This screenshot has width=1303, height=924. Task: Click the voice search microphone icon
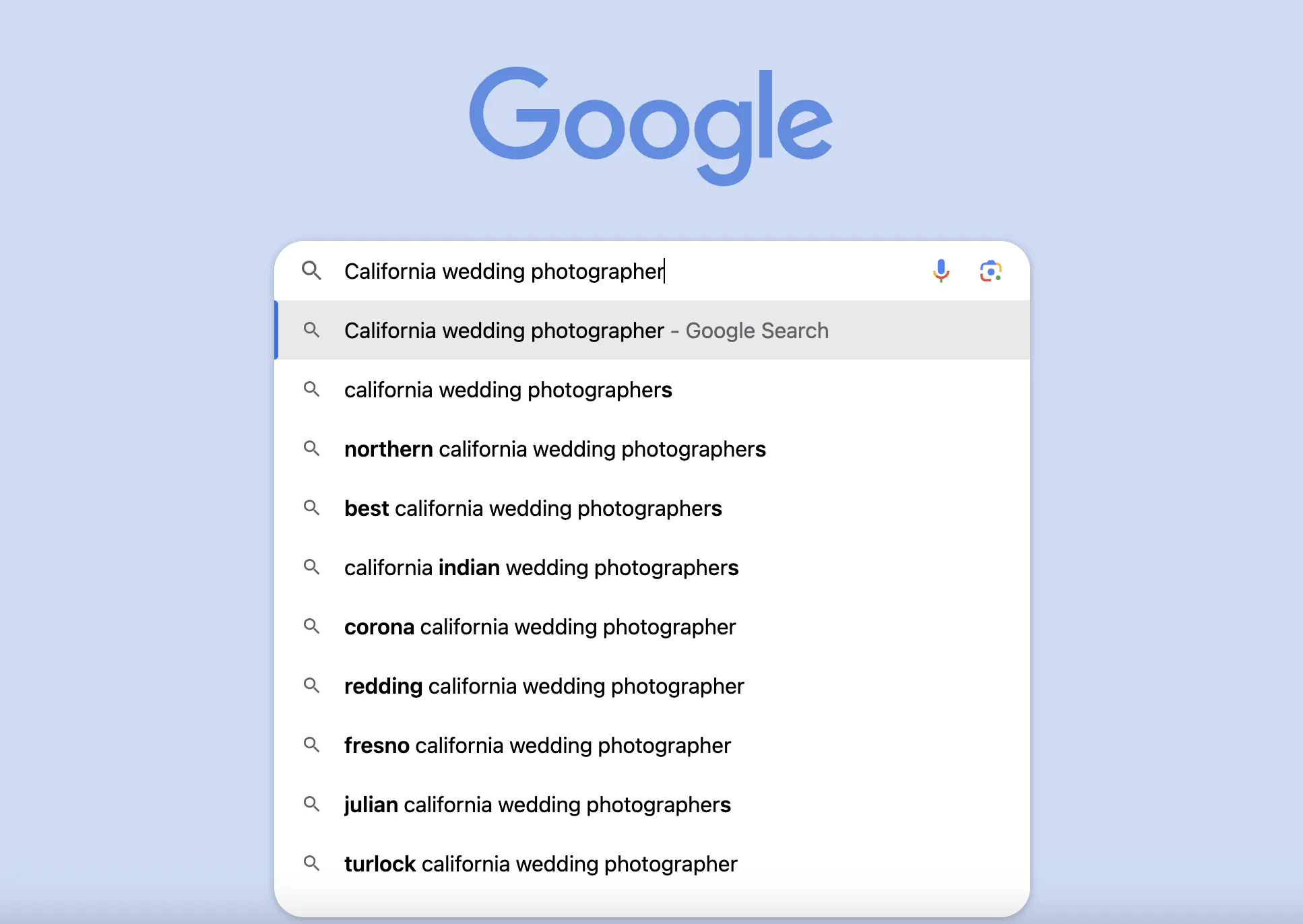click(x=941, y=271)
